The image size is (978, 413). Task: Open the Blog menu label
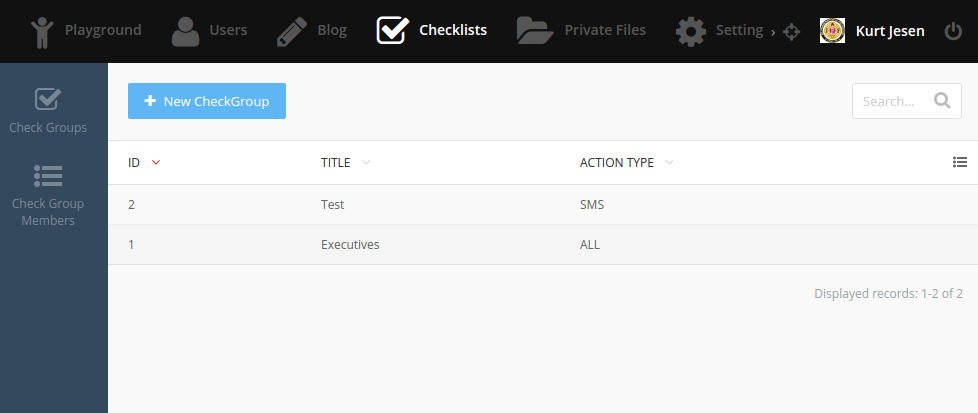tap(332, 30)
